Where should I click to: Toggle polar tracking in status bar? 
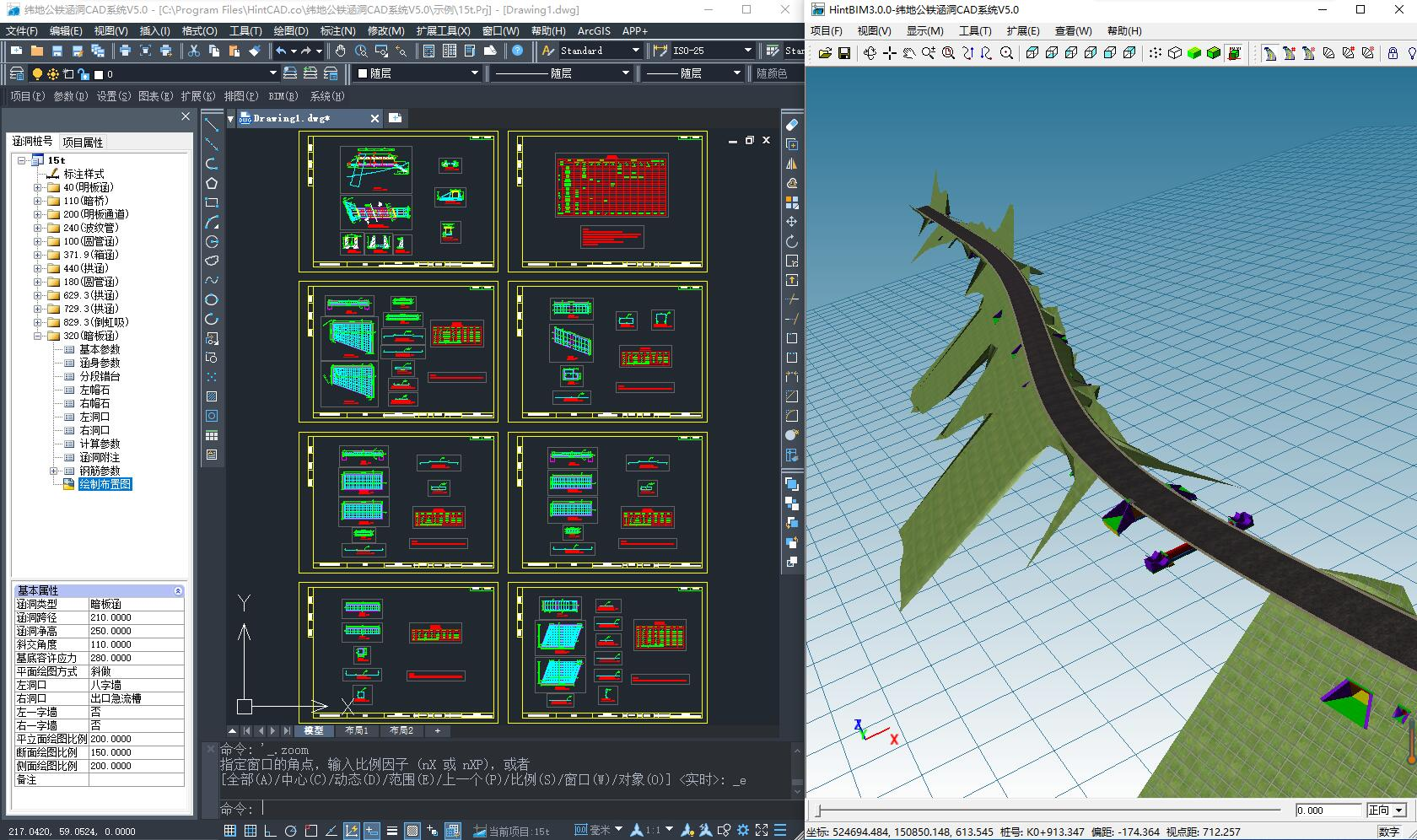[290, 831]
